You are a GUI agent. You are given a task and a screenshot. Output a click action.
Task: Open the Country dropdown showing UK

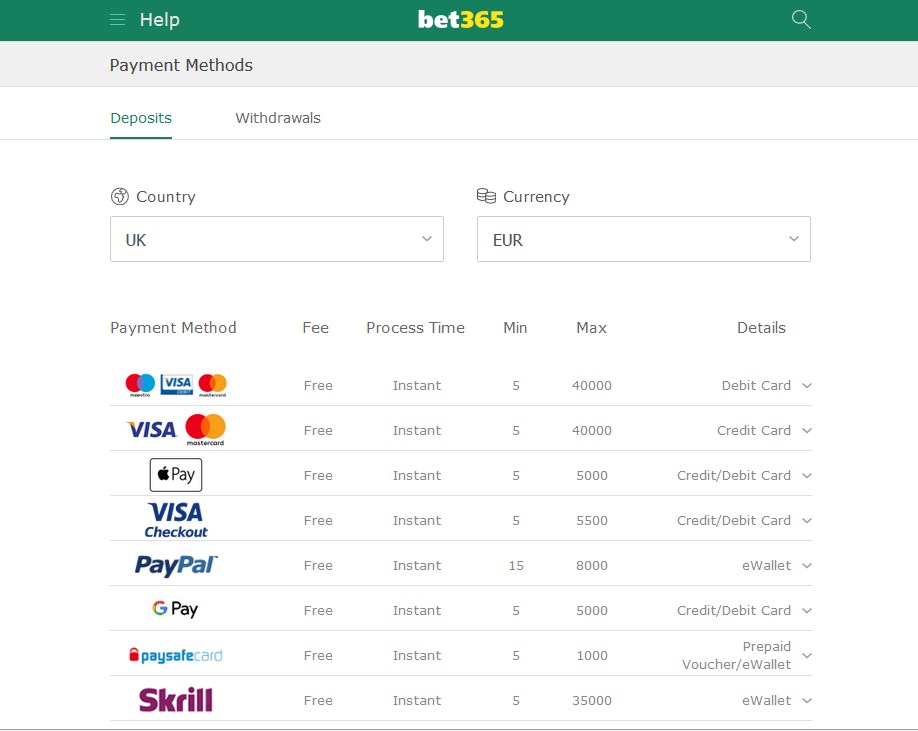point(277,239)
